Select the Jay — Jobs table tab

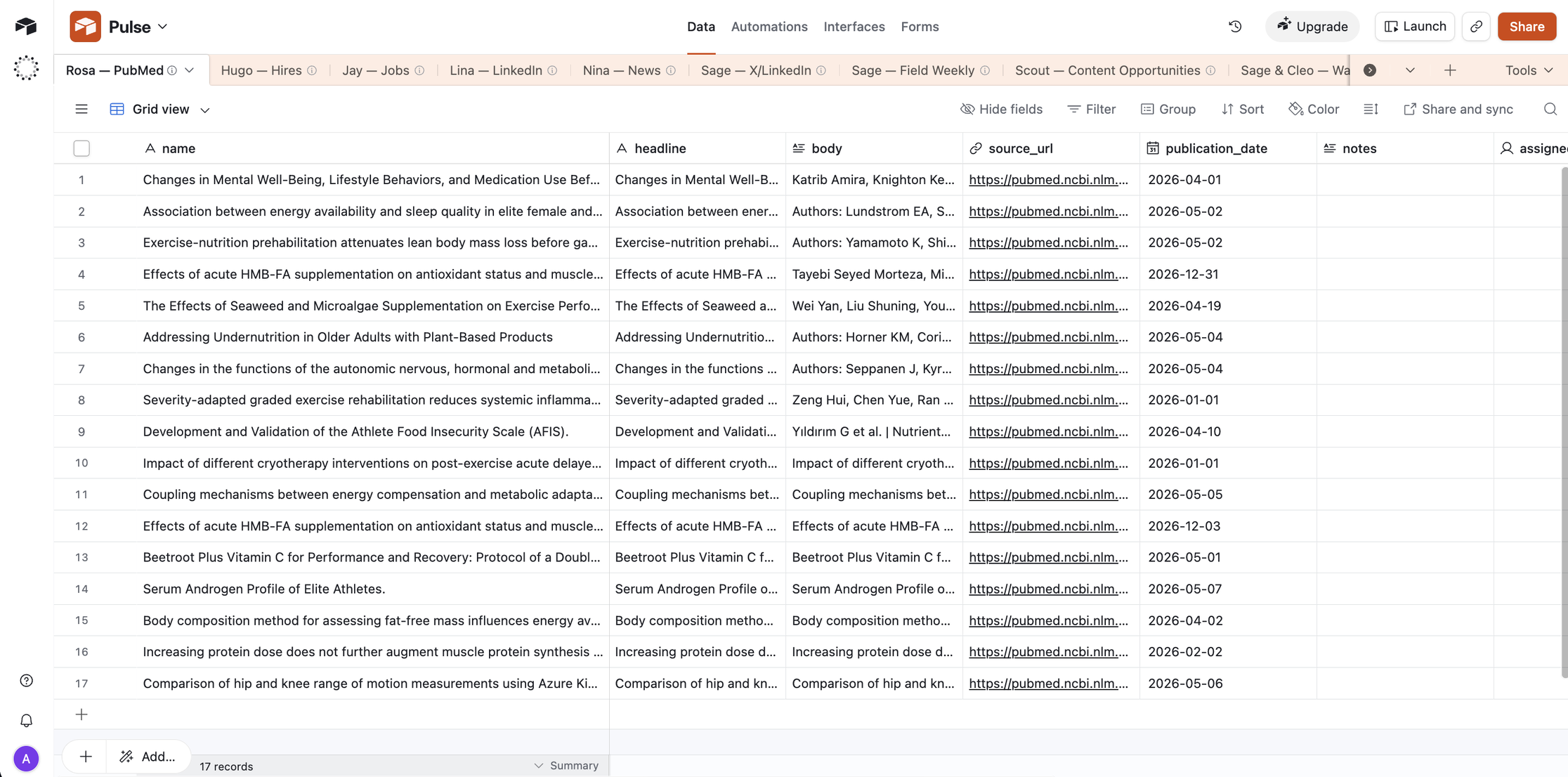click(x=376, y=70)
